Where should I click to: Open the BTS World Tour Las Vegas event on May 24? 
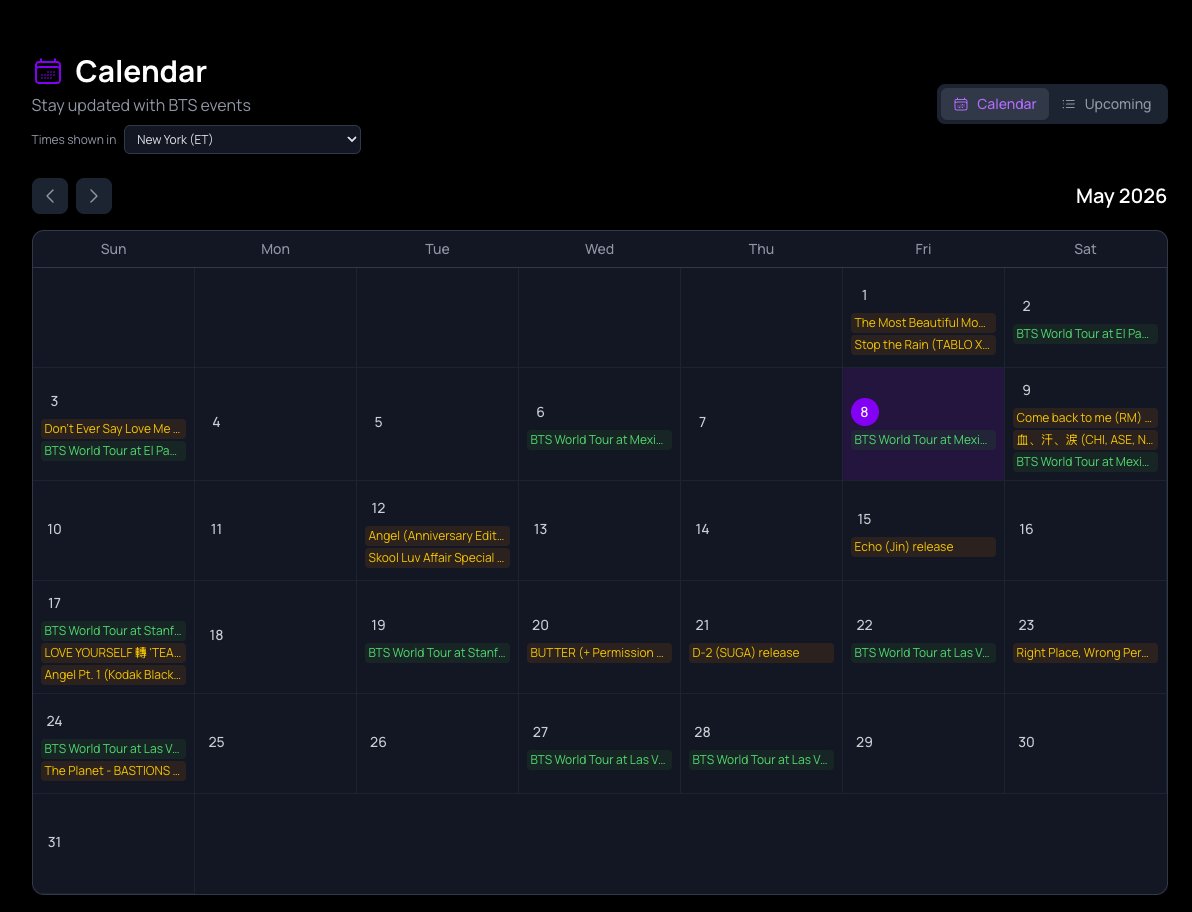[113, 749]
